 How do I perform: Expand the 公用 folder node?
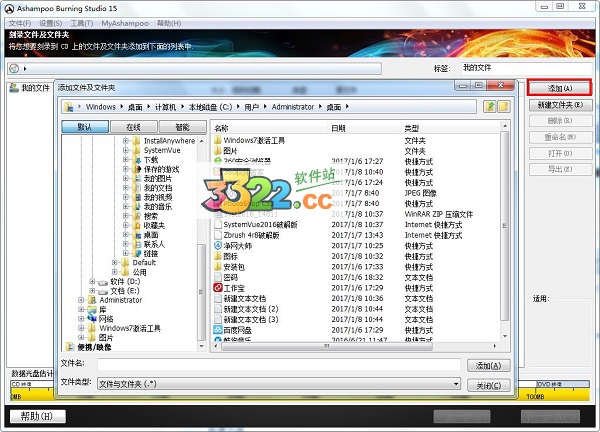pos(114,272)
